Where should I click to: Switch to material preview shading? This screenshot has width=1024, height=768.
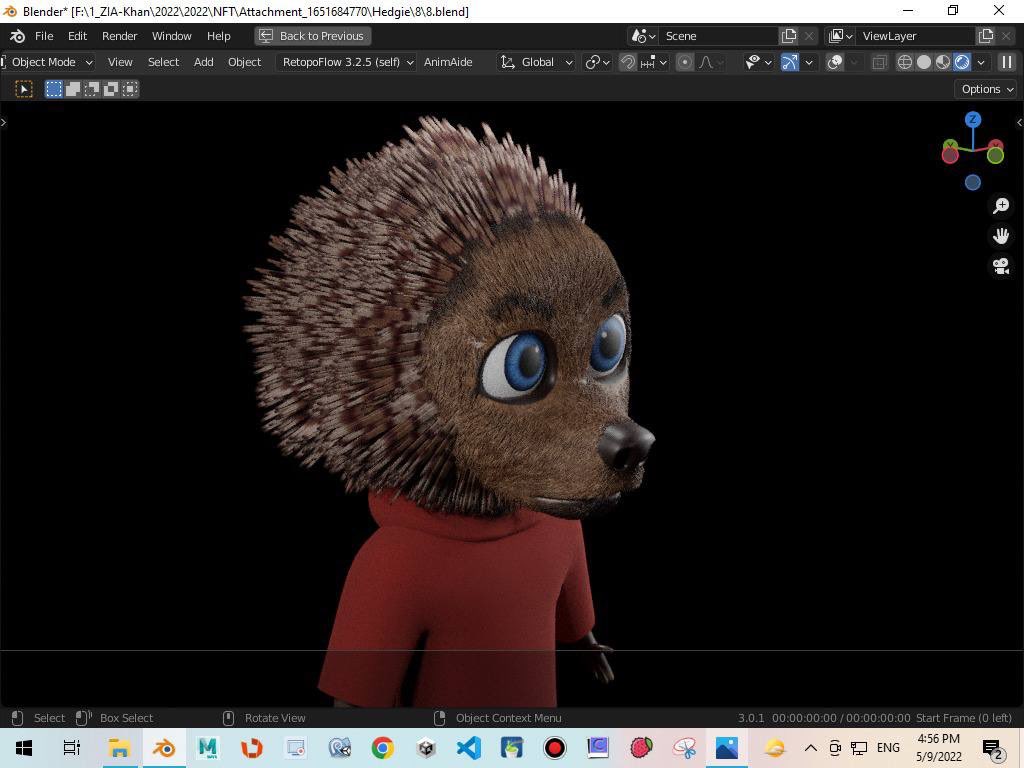point(942,62)
